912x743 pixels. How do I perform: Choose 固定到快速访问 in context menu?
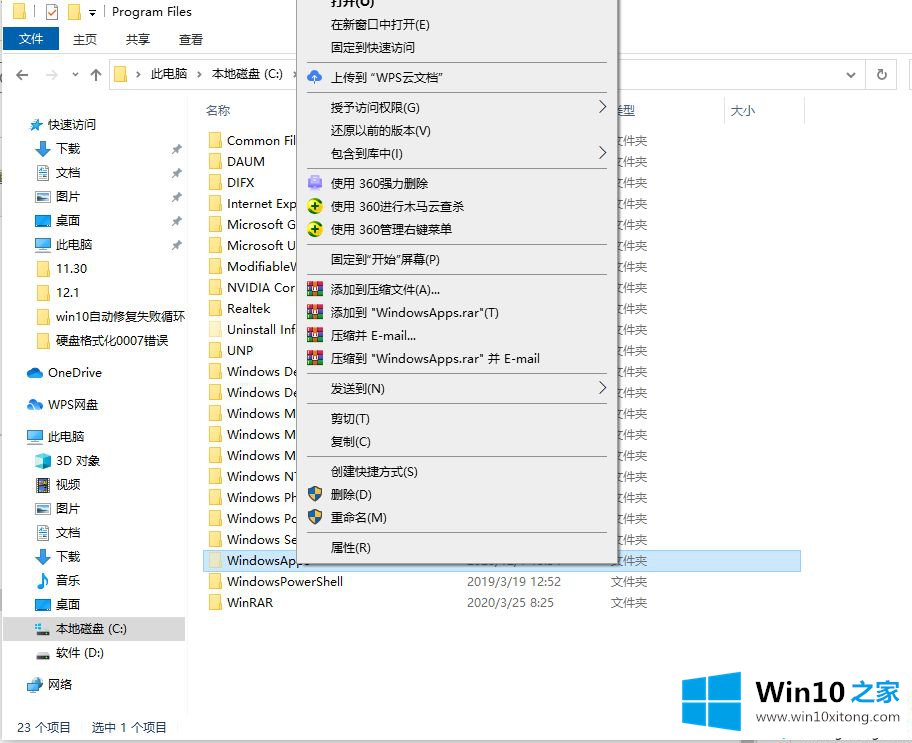pos(373,48)
